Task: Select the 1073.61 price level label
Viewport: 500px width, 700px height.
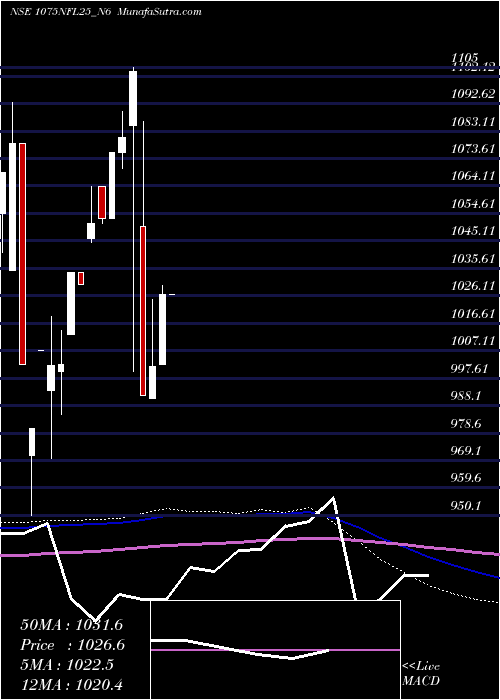Action: [x=473, y=149]
